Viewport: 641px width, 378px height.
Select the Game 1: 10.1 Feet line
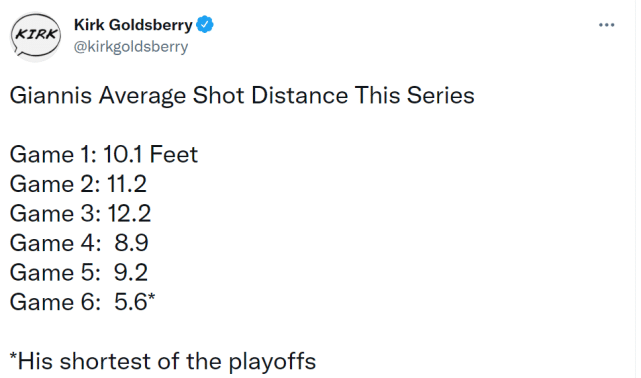[x=104, y=154]
